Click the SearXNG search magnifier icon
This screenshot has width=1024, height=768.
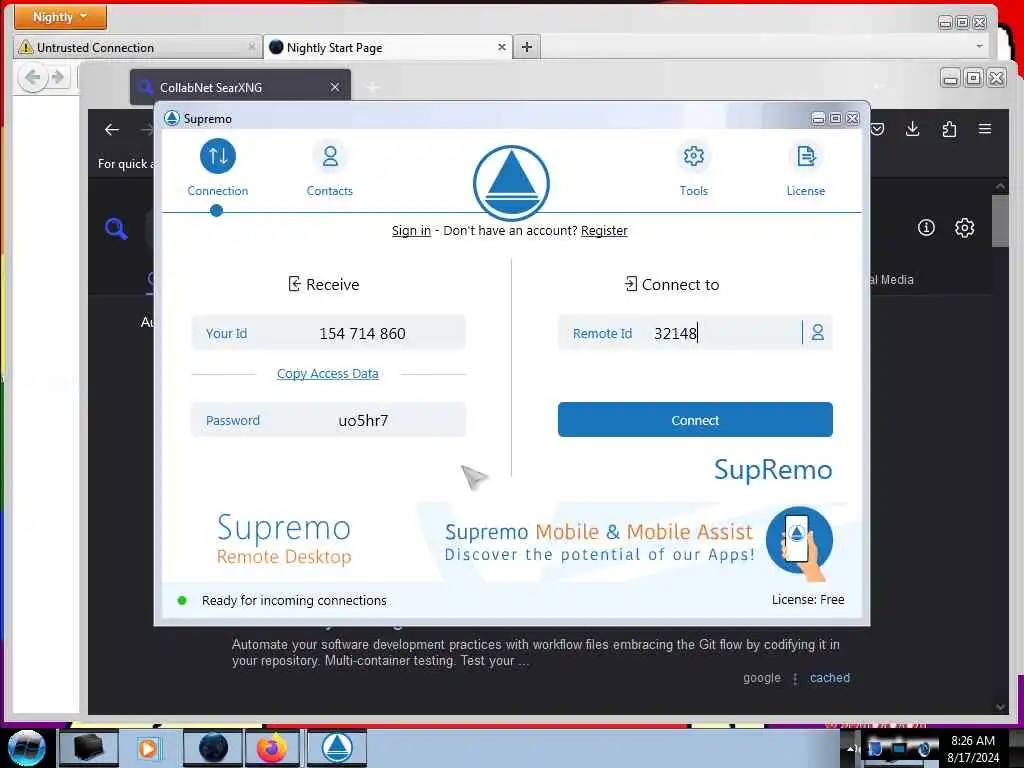[116, 229]
